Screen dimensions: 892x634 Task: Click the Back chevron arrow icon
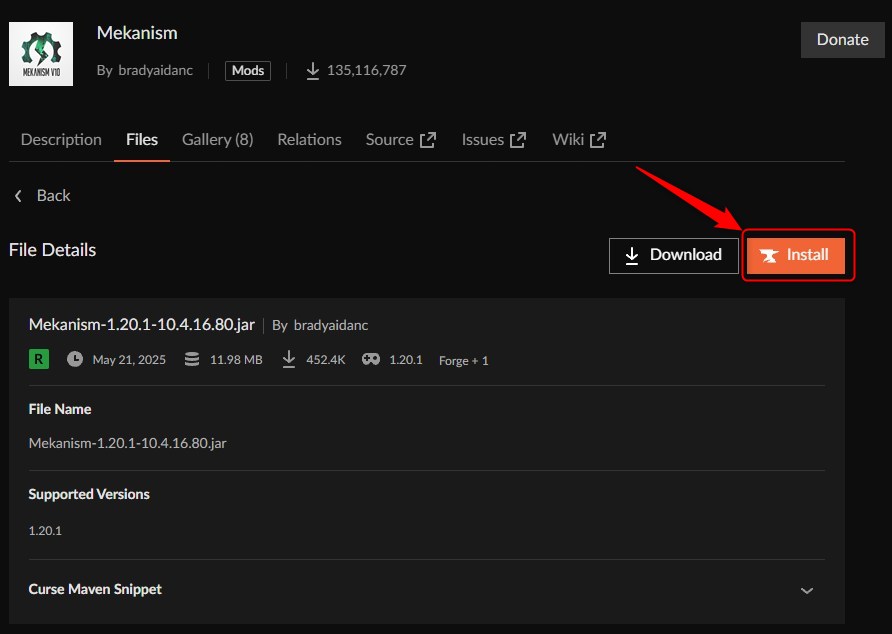(x=18, y=196)
